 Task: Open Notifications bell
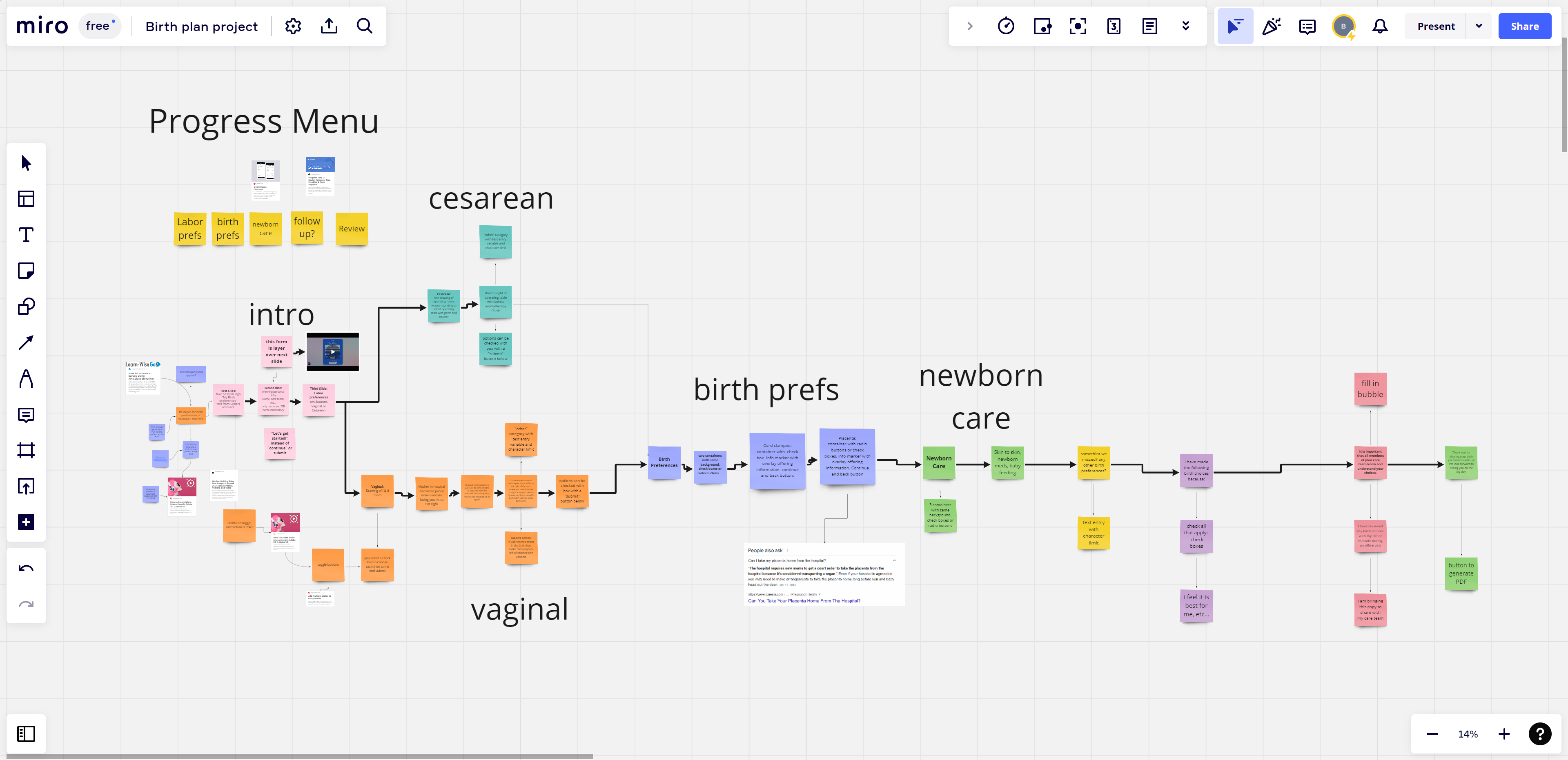pyautogui.click(x=1380, y=26)
